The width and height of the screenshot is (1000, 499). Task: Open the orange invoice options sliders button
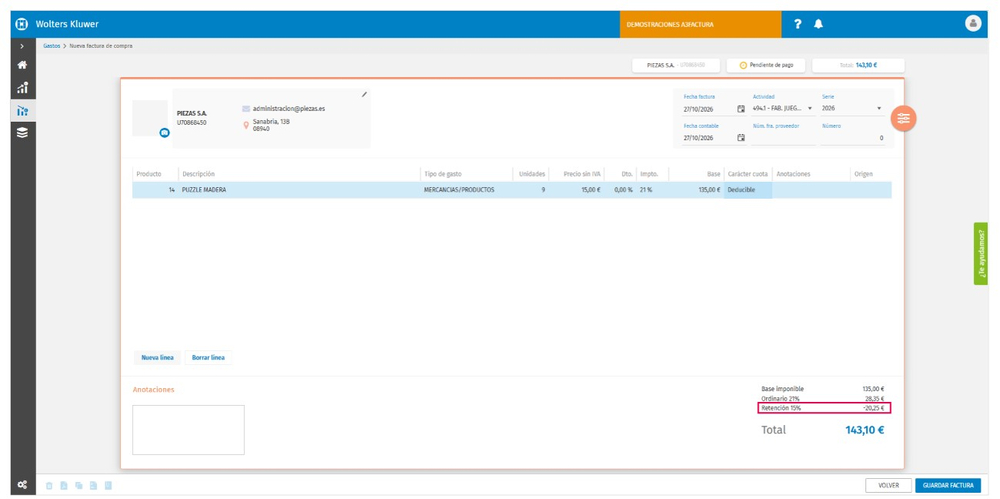coord(903,118)
